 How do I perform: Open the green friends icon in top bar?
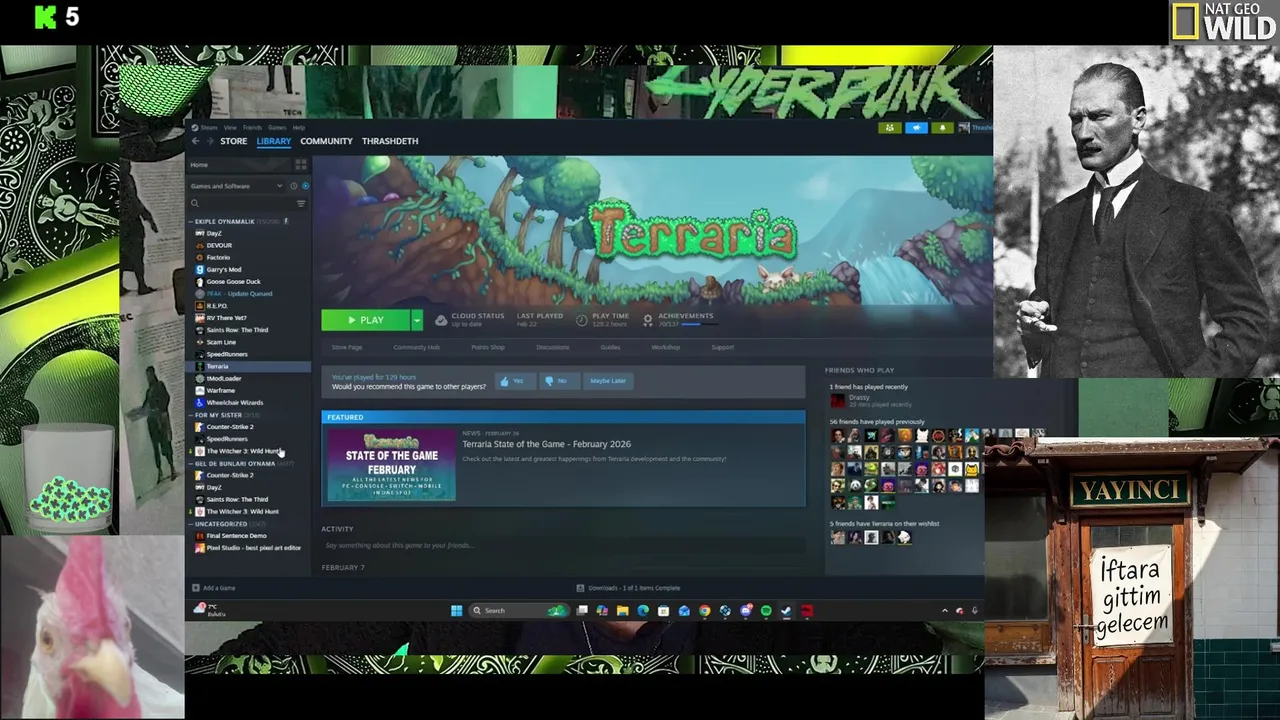click(x=890, y=128)
